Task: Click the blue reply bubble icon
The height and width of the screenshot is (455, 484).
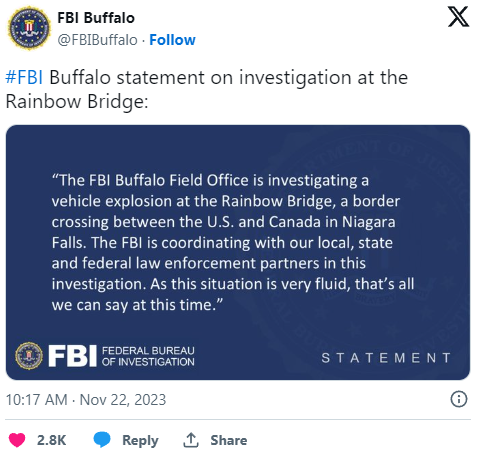Action: point(102,440)
